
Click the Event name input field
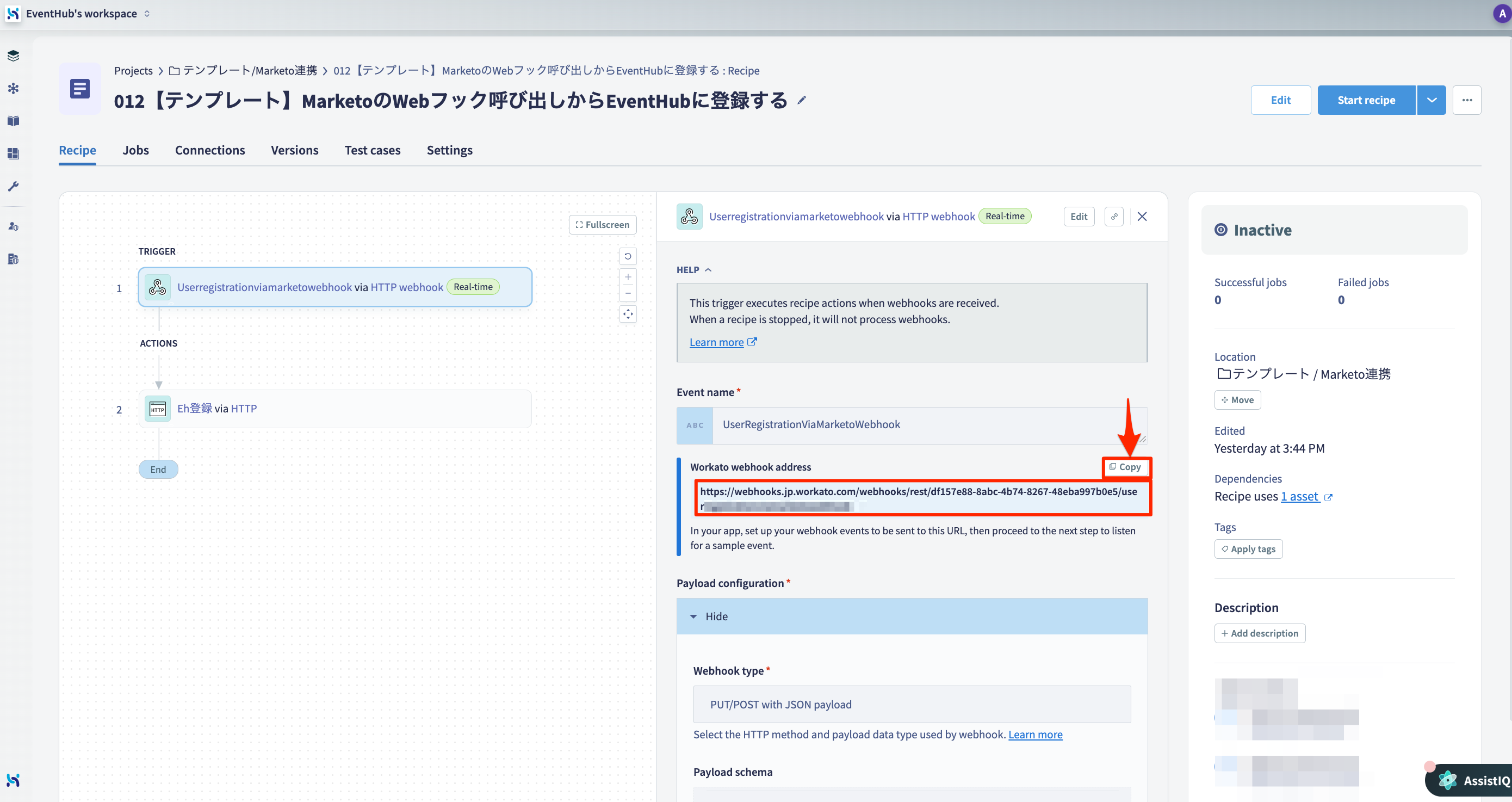(x=912, y=425)
